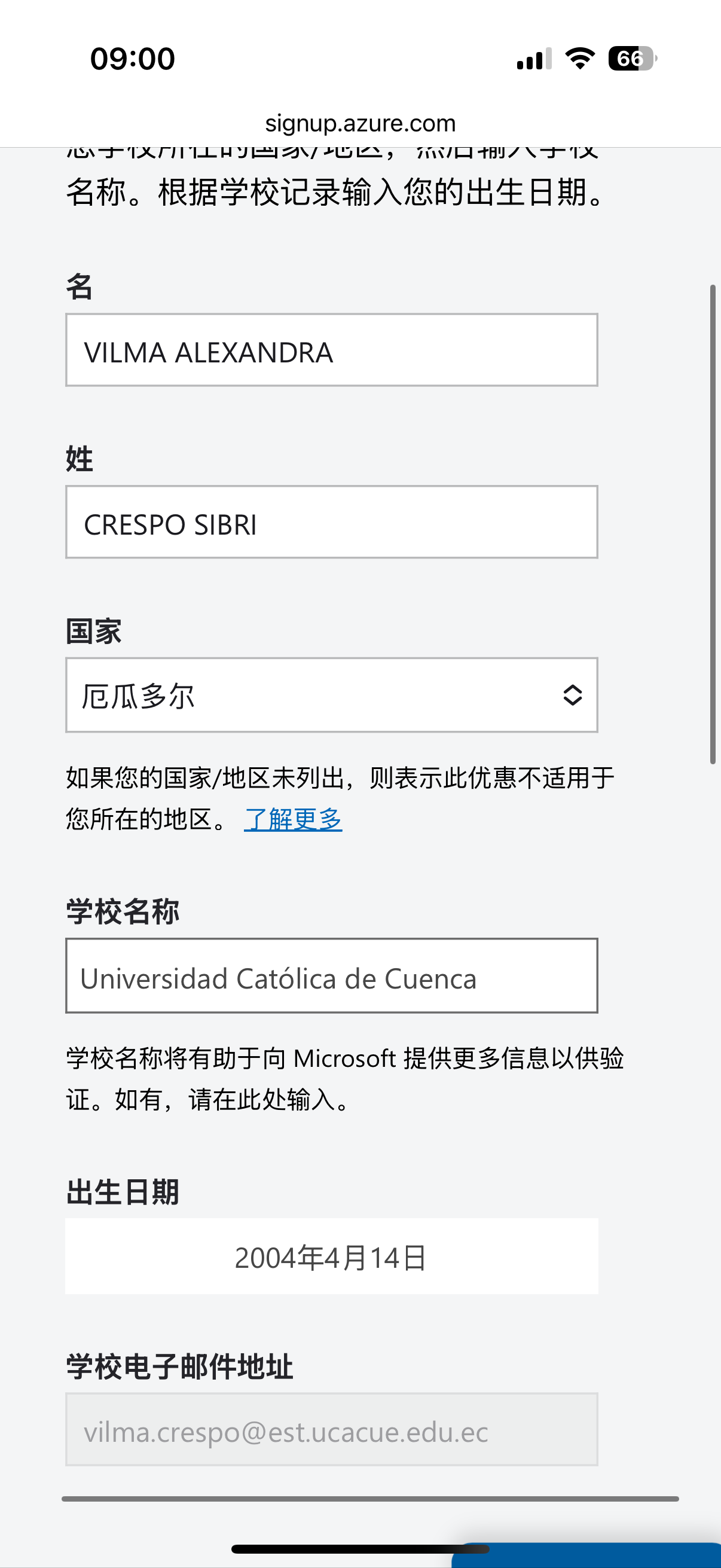Click the page vertical scrollbar thumb
The height and width of the screenshot is (1568, 721).
tap(713, 523)
